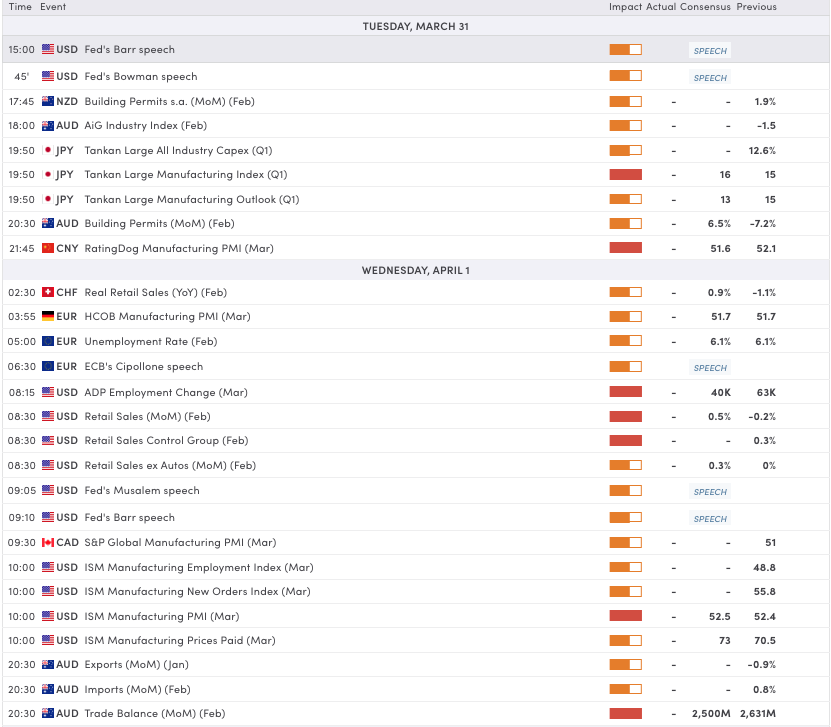This screenshot has width=831, height=727.
Task: Click the German flag next to HCOB Manufacturing PMI
Action: click(48, 316)
